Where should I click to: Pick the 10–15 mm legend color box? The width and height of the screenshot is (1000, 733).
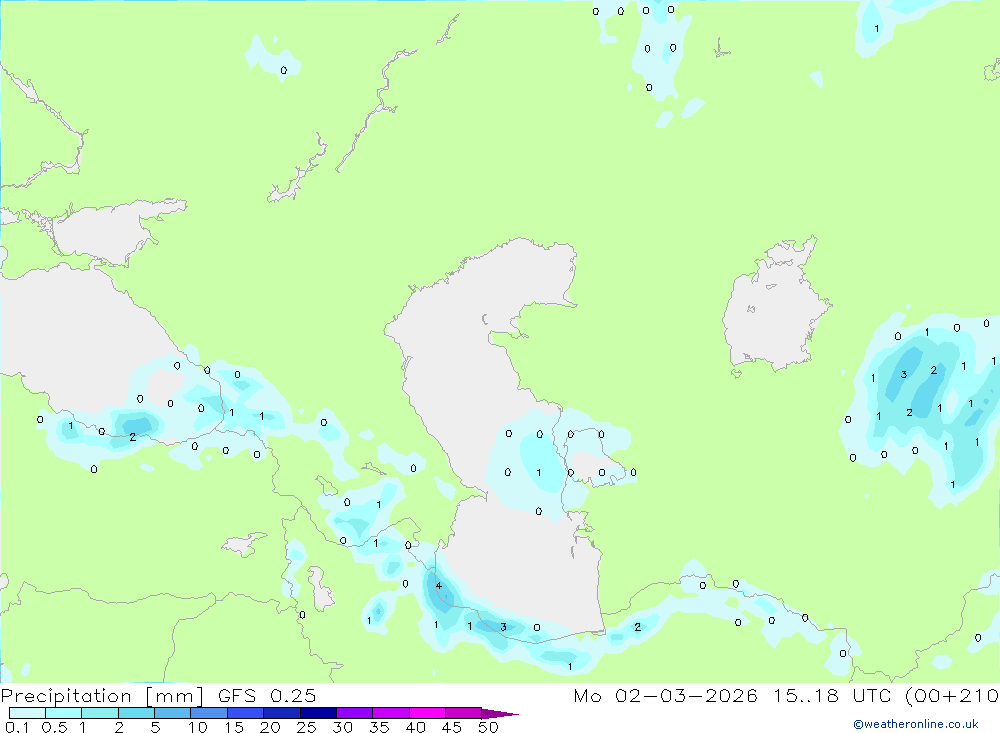point(209,713)
